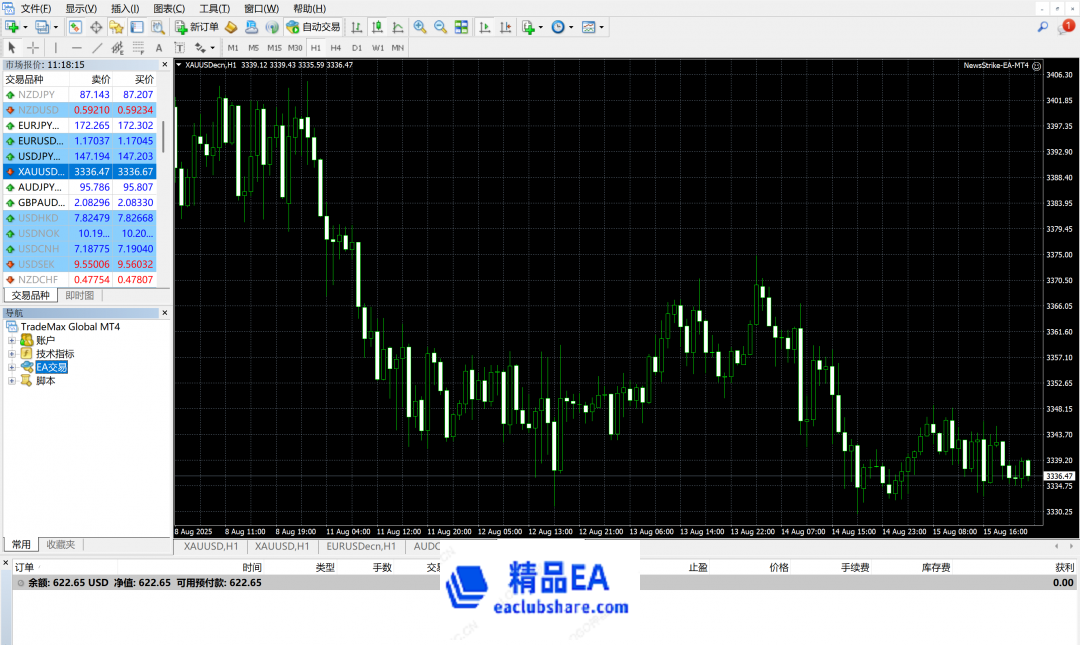Expand the 脚本 tree node
This screenshot has width=1080, height=645.
(12, 380)
